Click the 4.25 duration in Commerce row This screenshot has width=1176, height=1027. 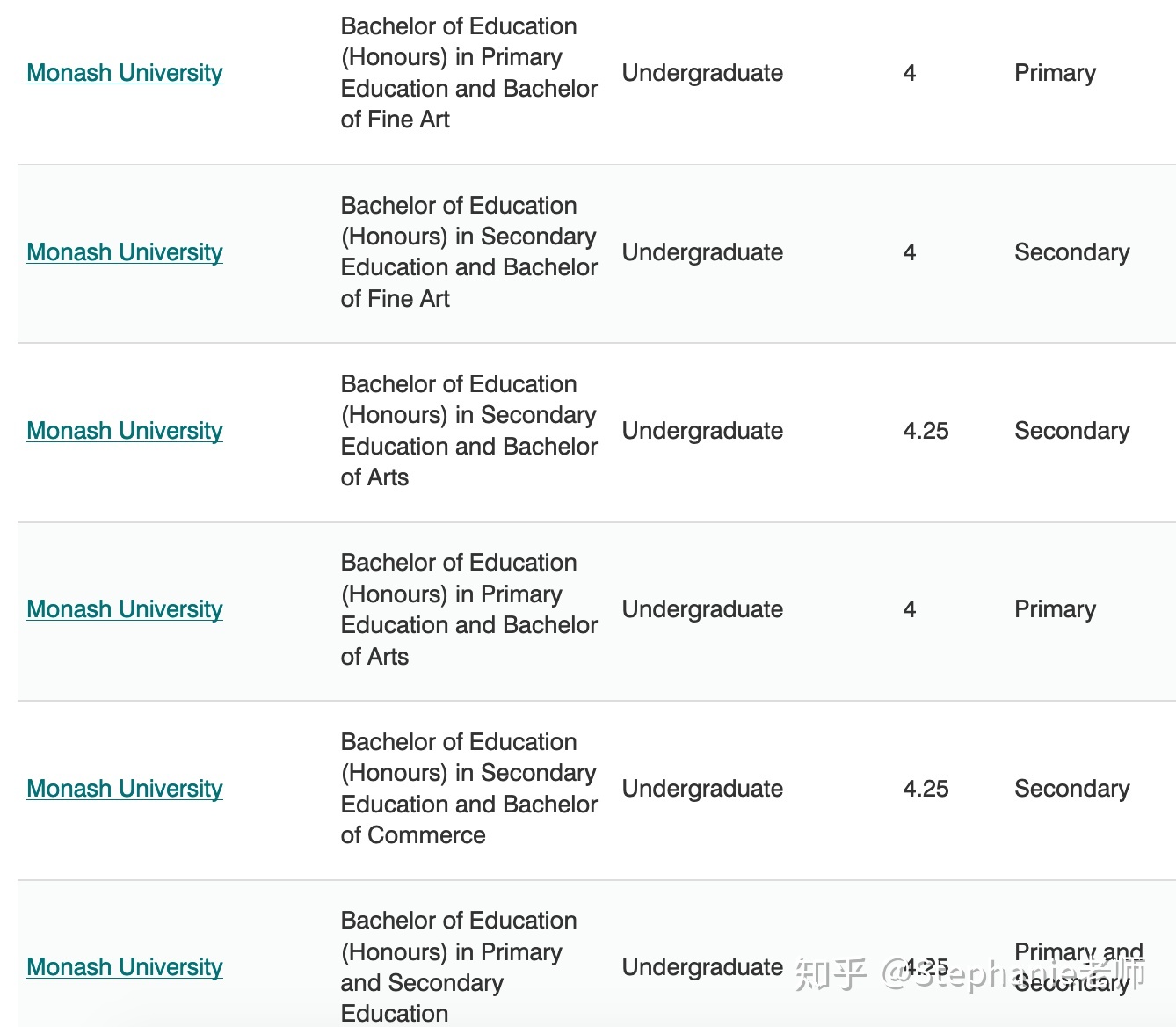(926, 789)
